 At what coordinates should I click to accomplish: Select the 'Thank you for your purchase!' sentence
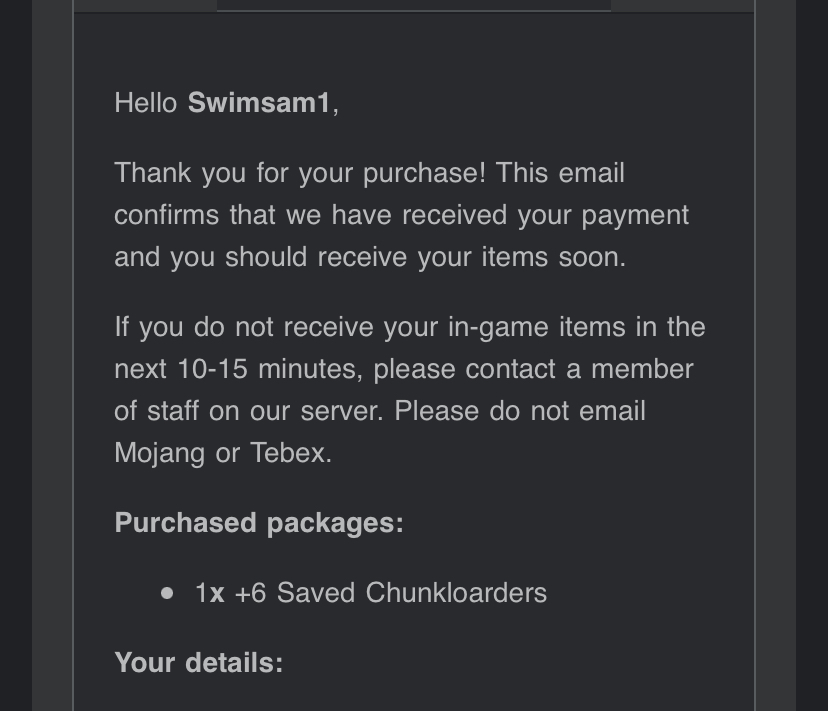point(300,173)
